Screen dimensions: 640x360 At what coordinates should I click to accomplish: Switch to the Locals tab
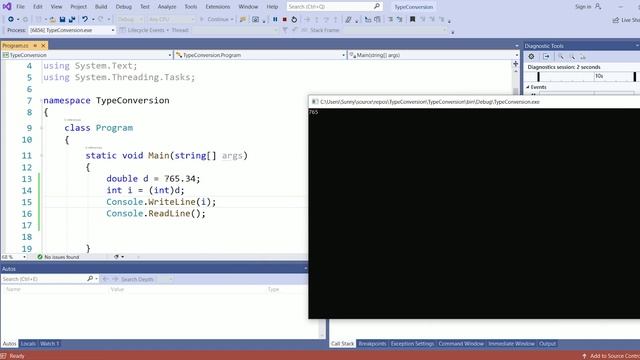(x=28, y=344)
